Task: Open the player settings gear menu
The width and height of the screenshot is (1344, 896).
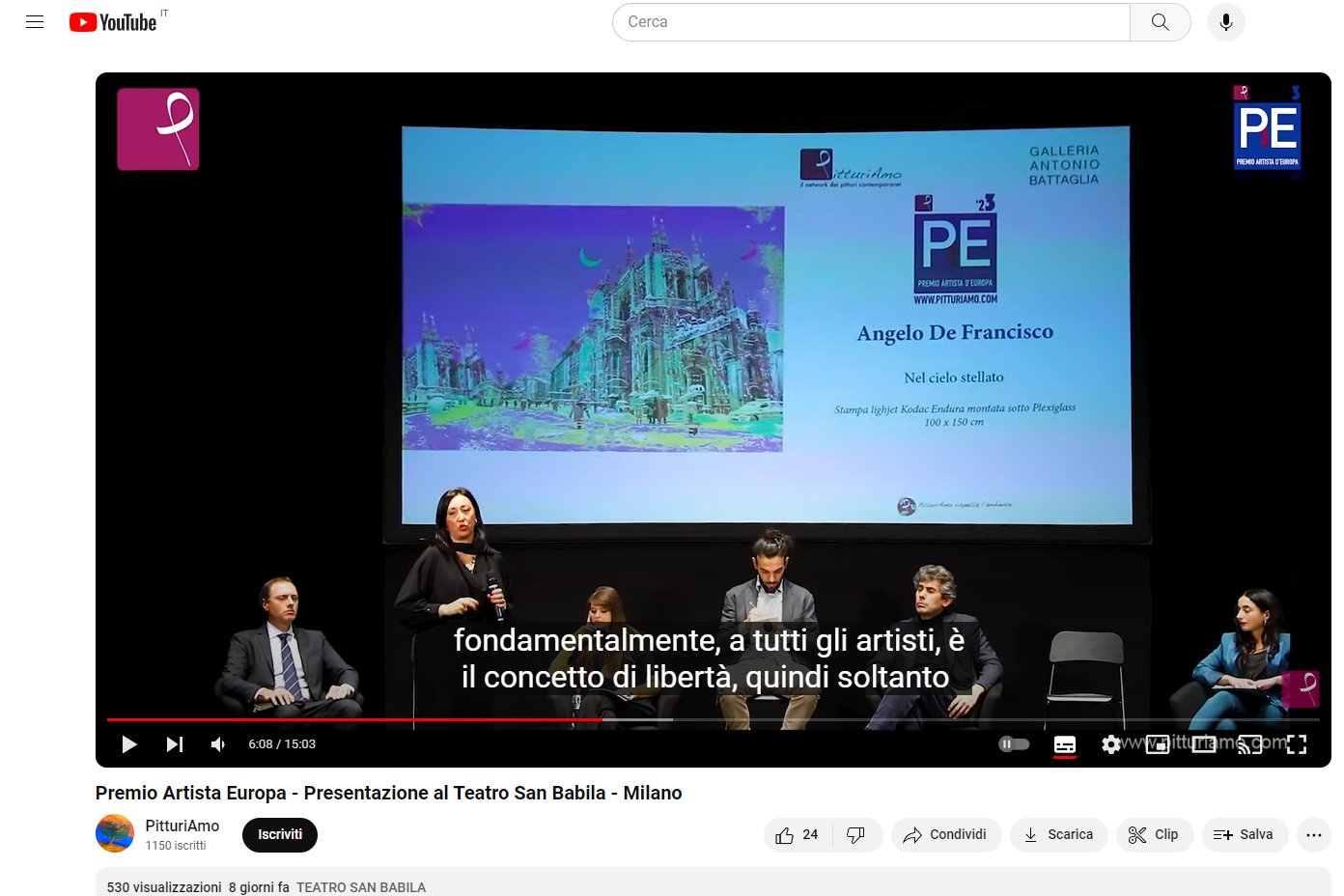Action: [1111, 744]
